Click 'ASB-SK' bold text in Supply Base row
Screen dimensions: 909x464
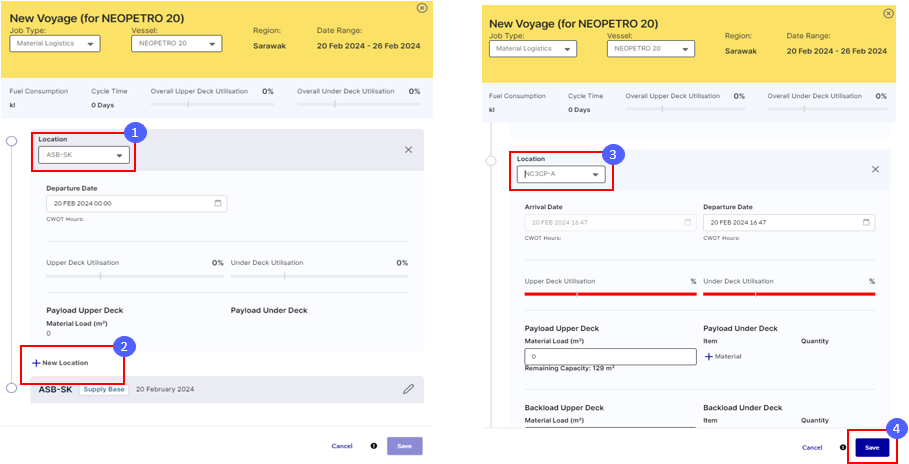[x=56, y=389]
